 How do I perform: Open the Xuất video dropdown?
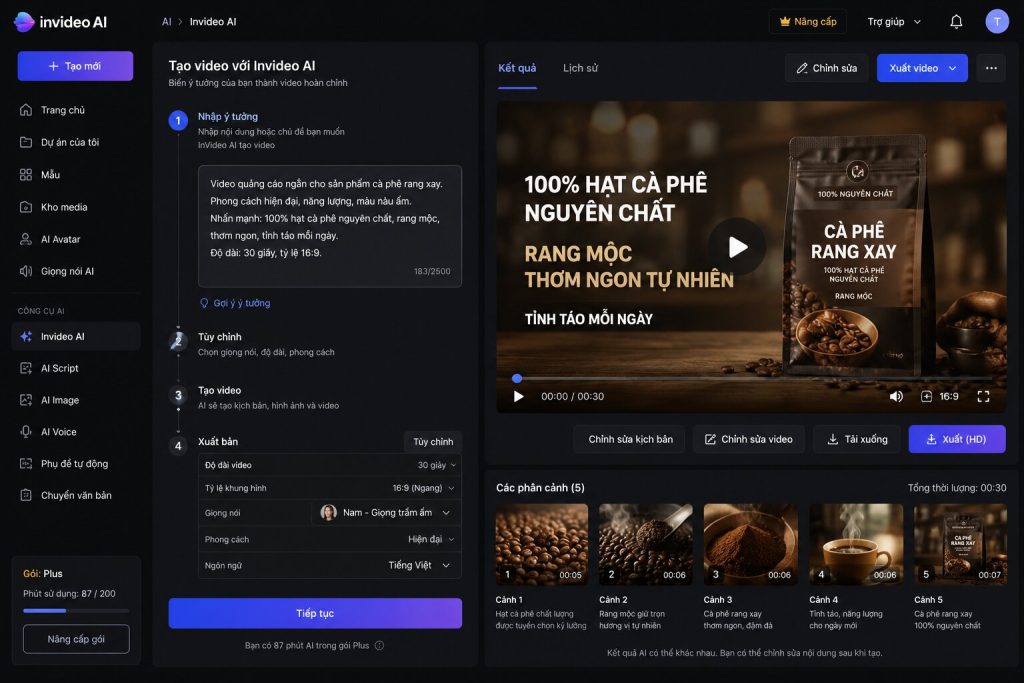[922, 68]
